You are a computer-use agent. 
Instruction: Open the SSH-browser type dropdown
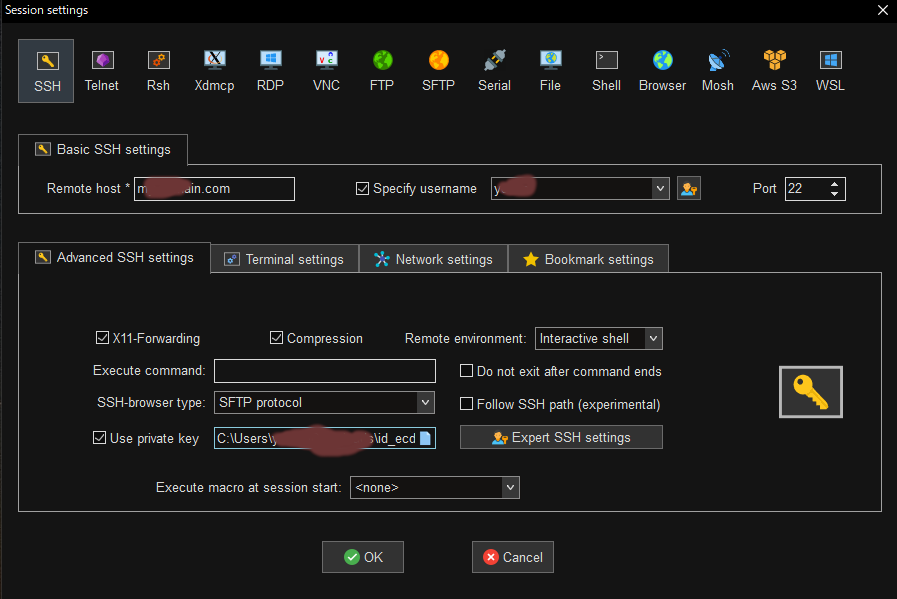(x=425, y=402)
